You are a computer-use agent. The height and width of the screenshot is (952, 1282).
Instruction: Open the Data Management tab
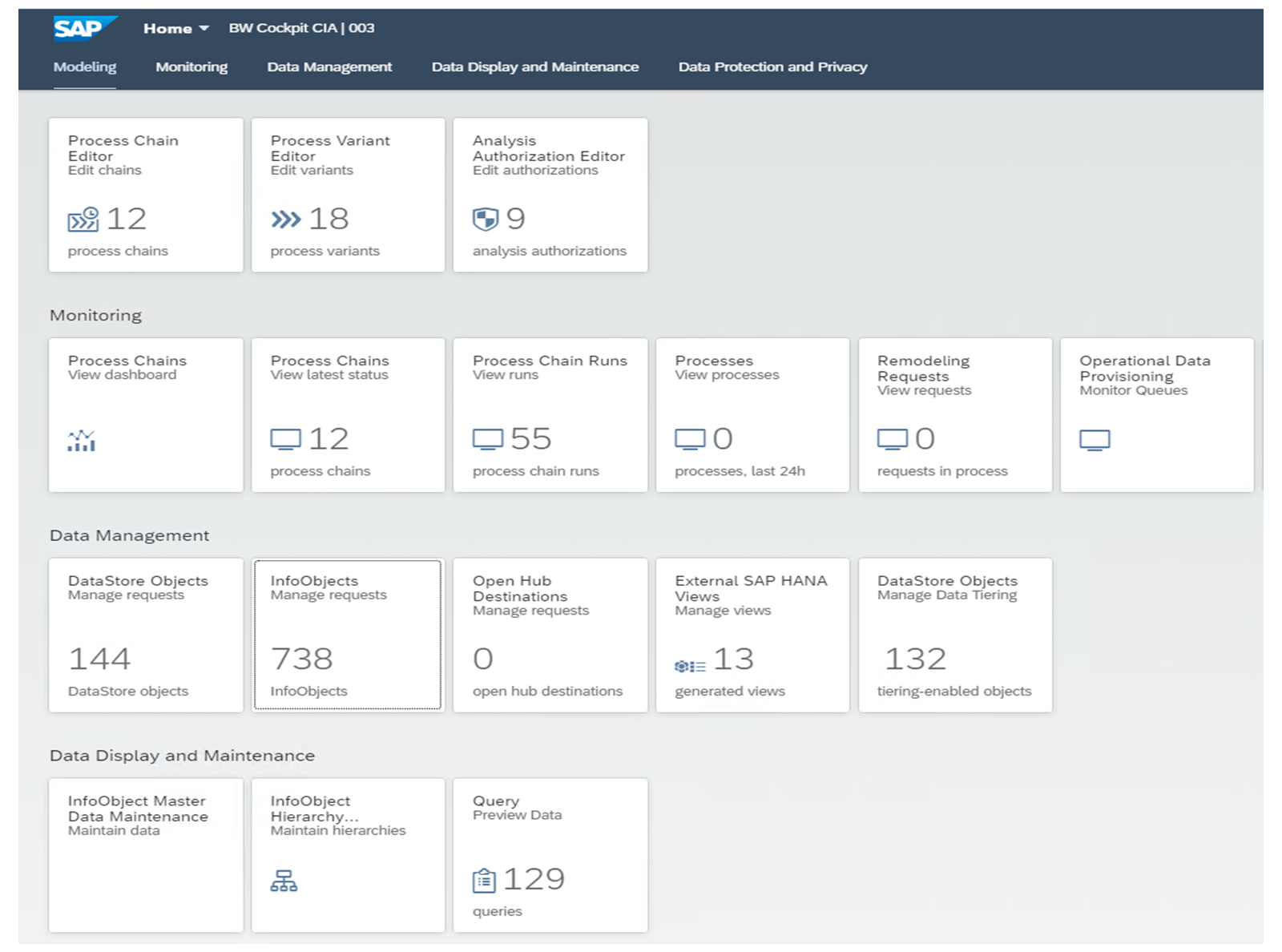pyautogui.click(x=329, y=67)
